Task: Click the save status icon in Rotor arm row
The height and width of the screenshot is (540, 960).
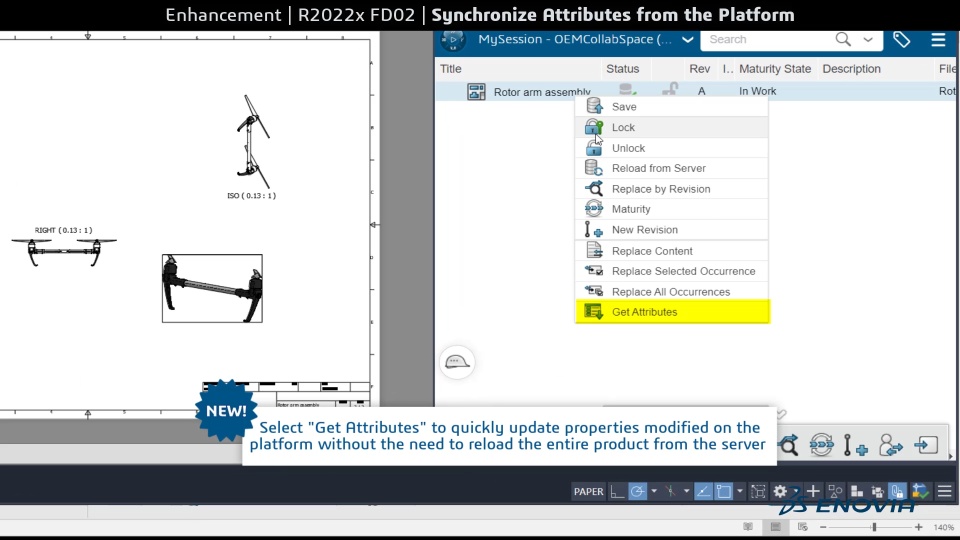Action: (627, 89)
